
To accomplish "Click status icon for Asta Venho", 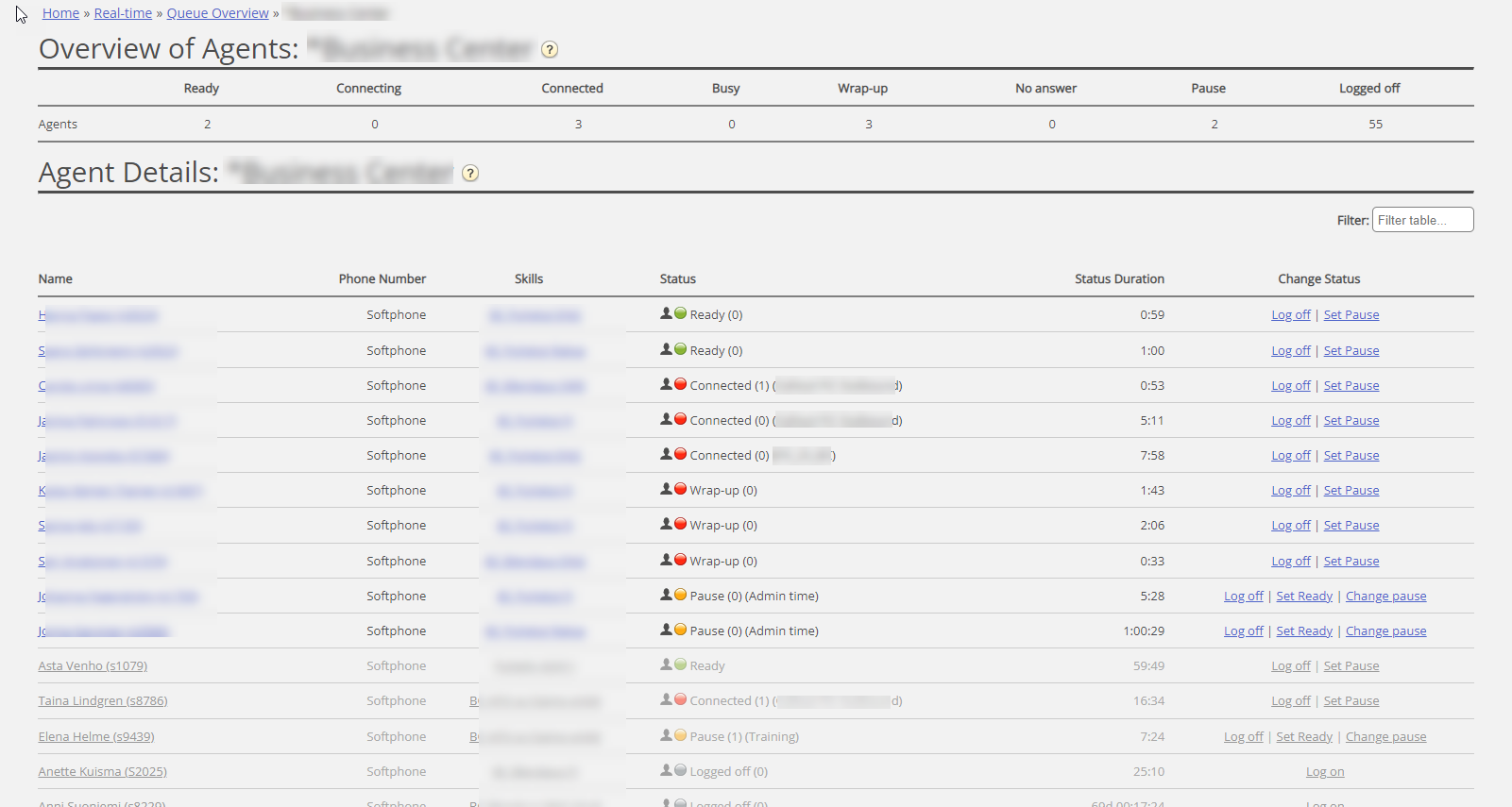I will (680, 664).
